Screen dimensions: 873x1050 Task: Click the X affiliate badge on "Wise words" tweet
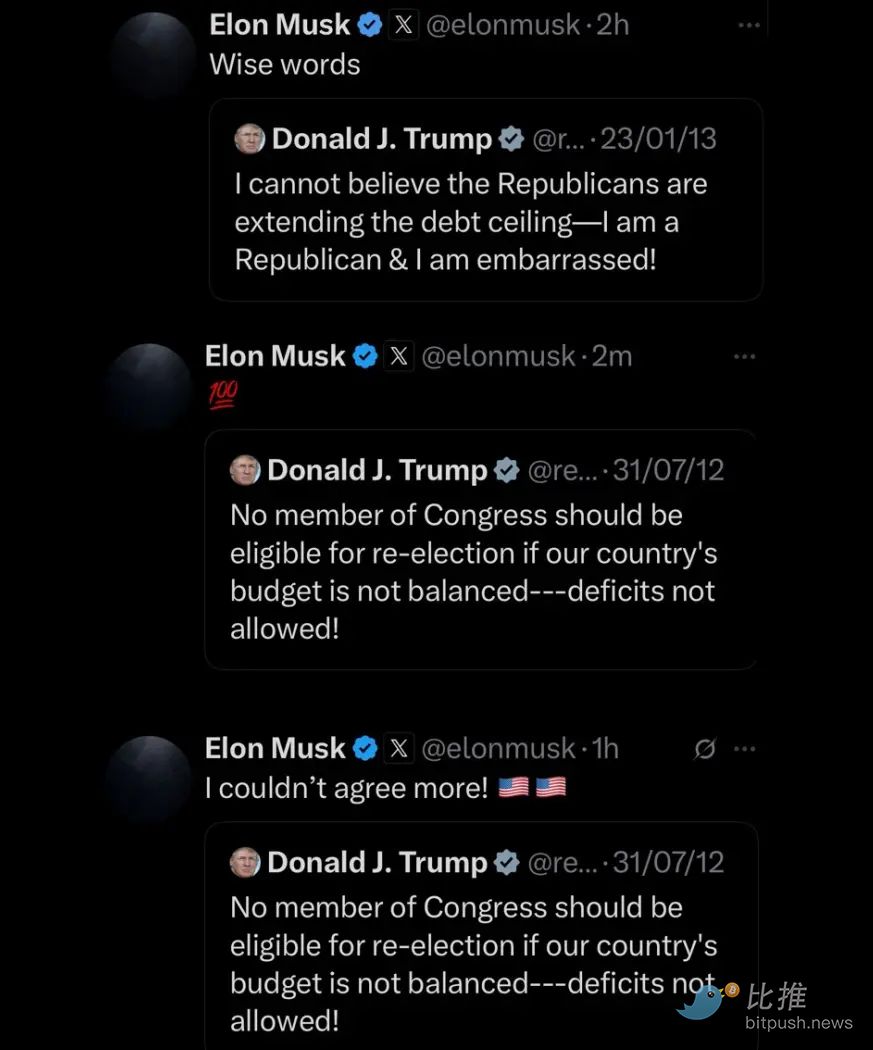coord(403,25)
